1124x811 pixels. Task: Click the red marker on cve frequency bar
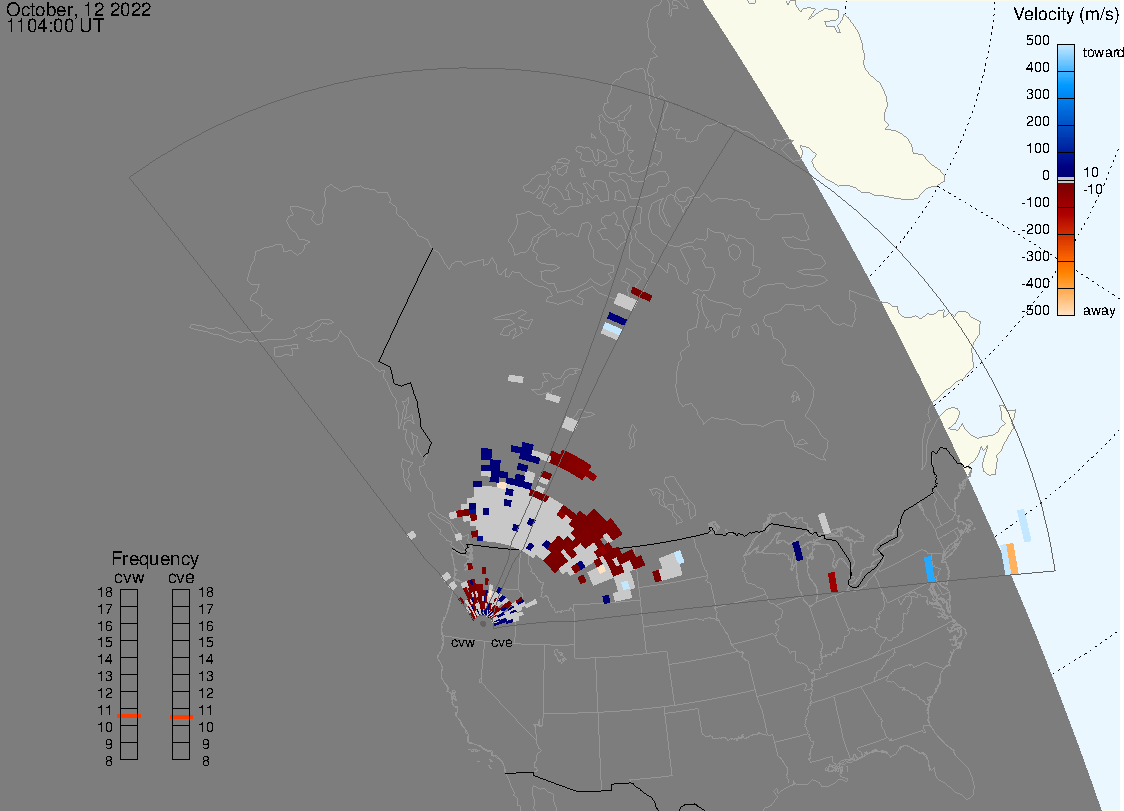(181, 717)
